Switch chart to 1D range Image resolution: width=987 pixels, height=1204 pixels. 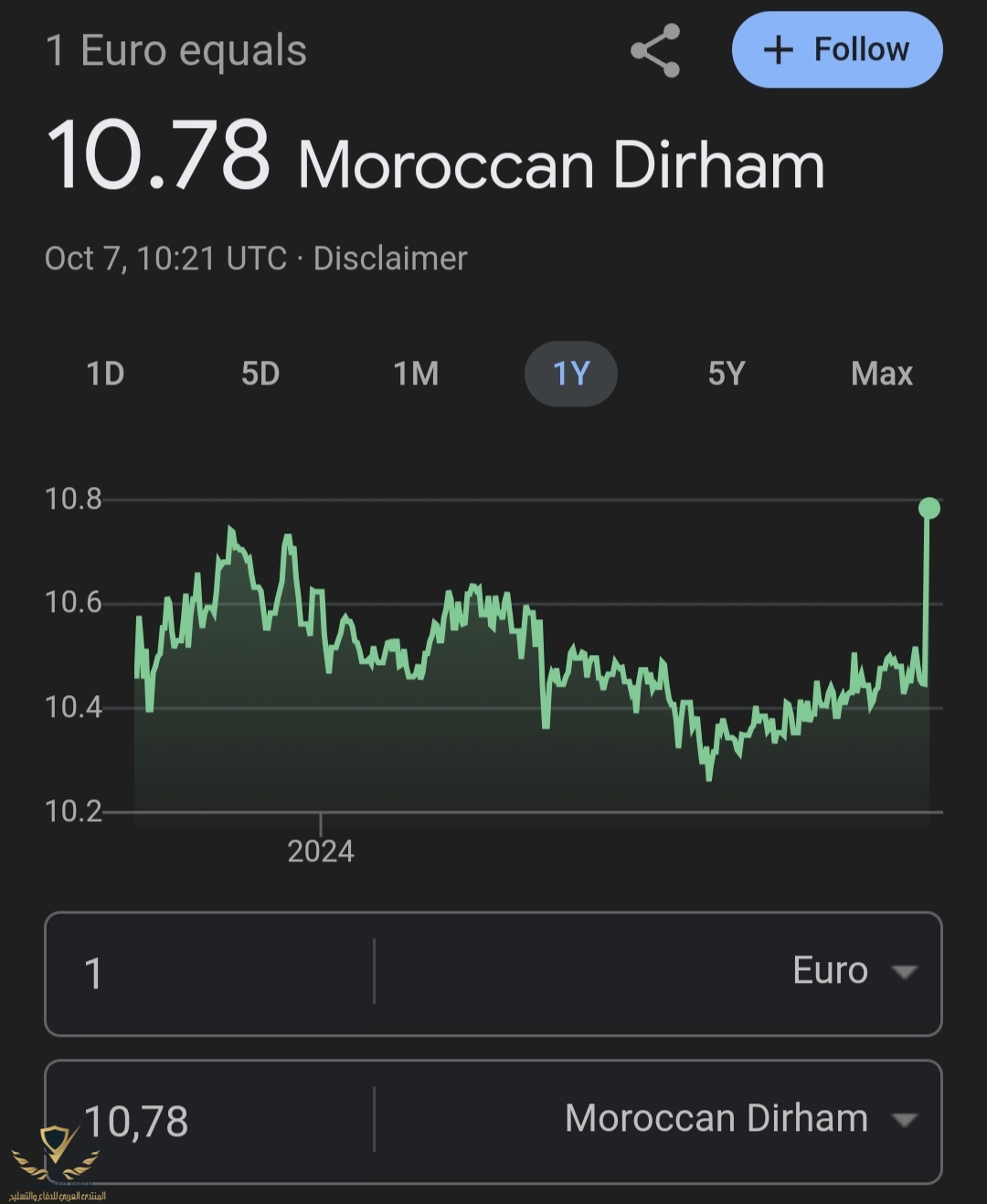coord(105,374)
